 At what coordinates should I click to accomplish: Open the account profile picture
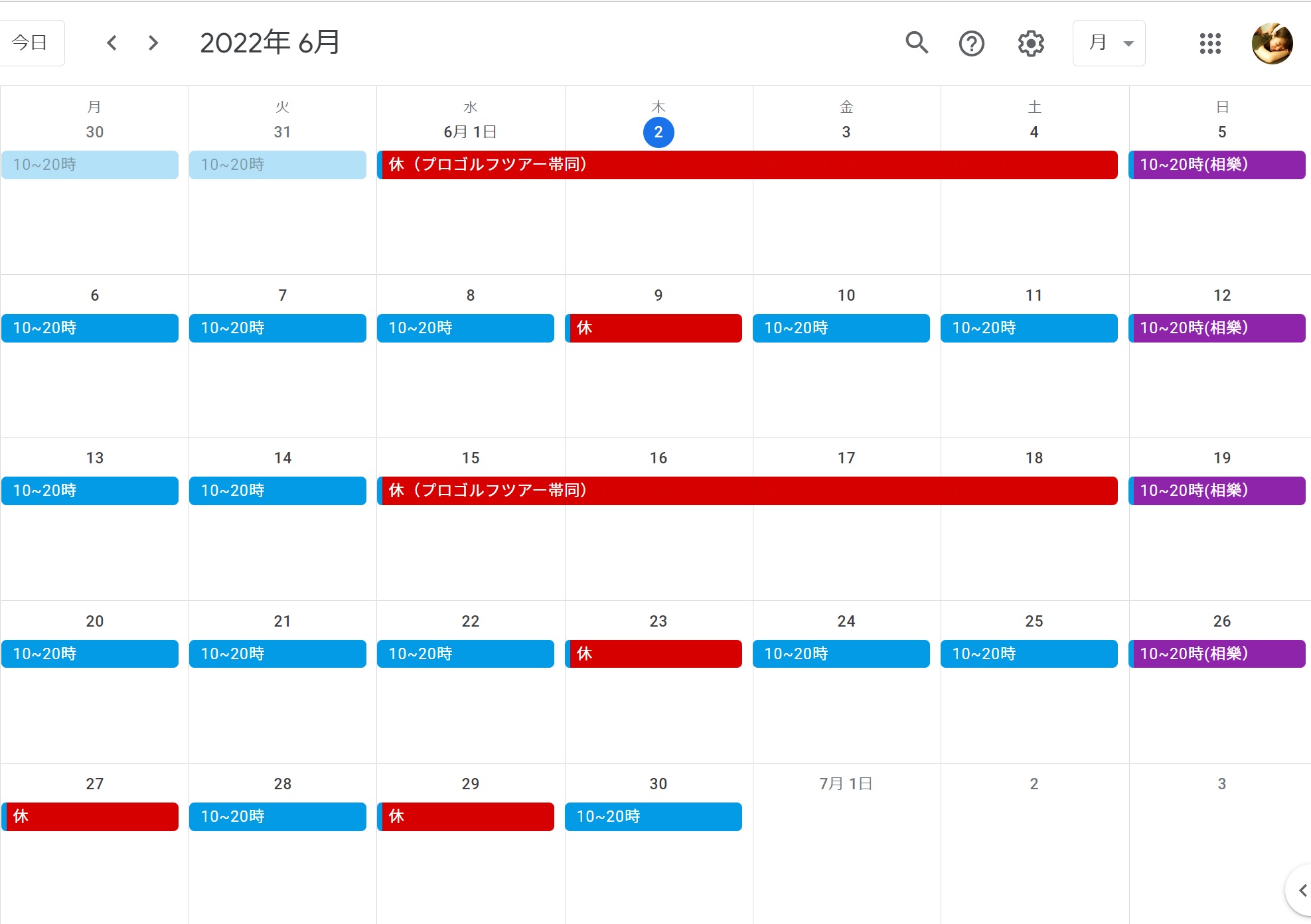(1272, 44)
